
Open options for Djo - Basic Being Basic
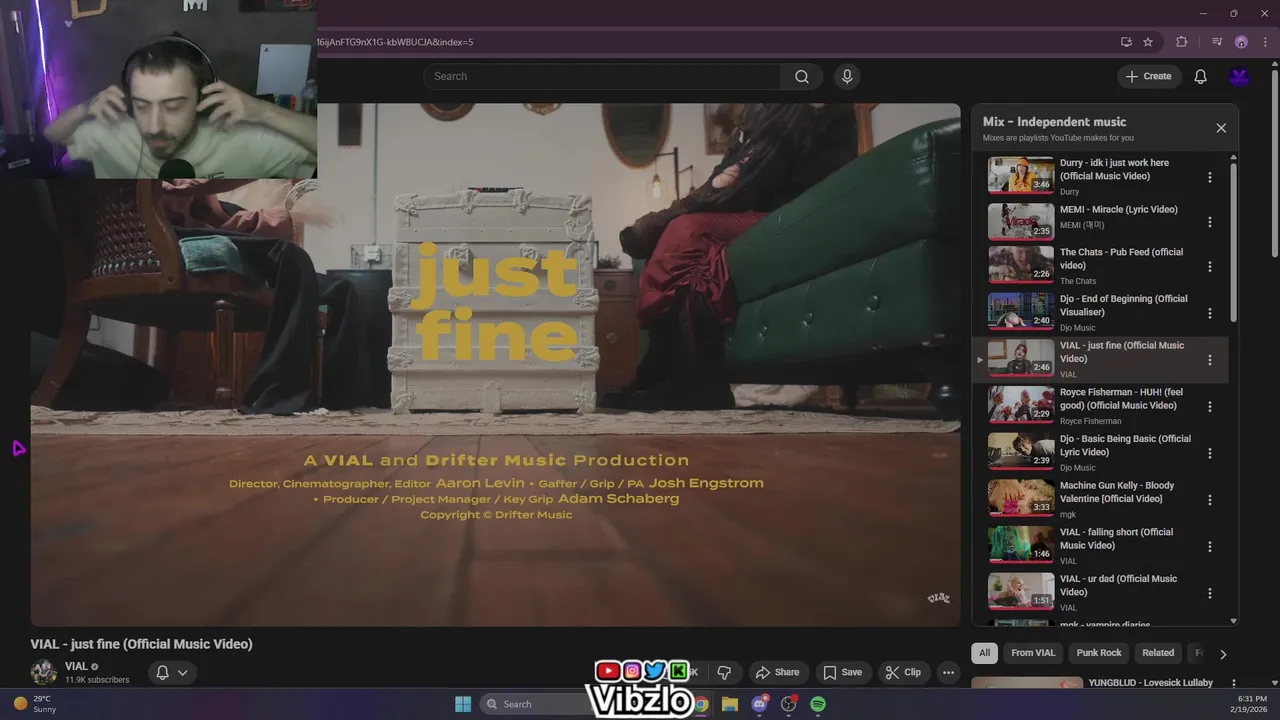1210,453
